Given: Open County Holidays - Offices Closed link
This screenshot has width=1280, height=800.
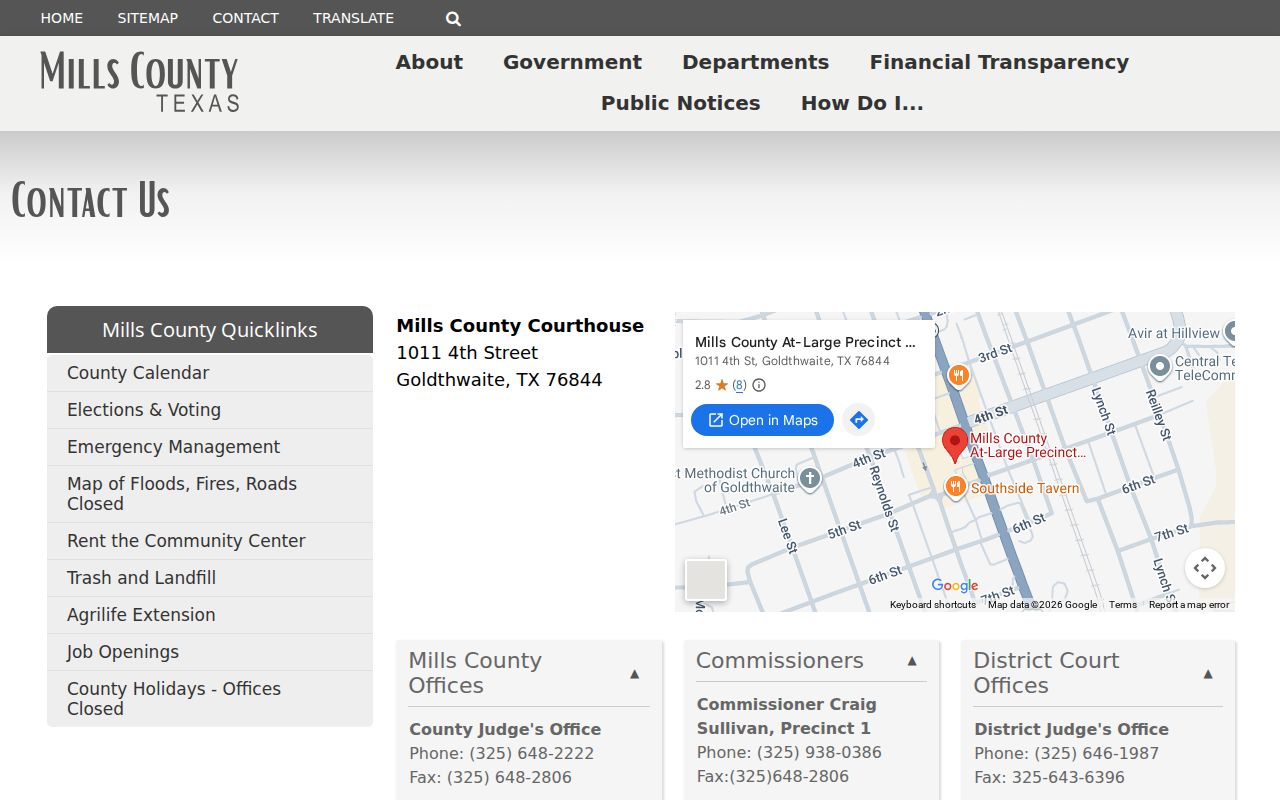Looking at the screenshot, I should click(x=210, y=699).
